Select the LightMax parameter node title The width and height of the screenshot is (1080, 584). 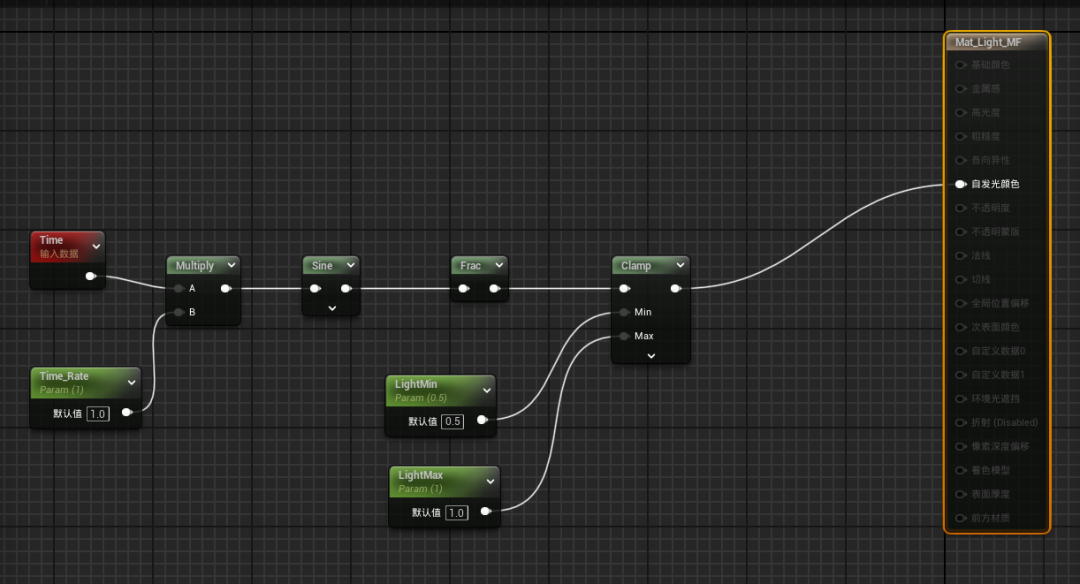click(420, 475)
